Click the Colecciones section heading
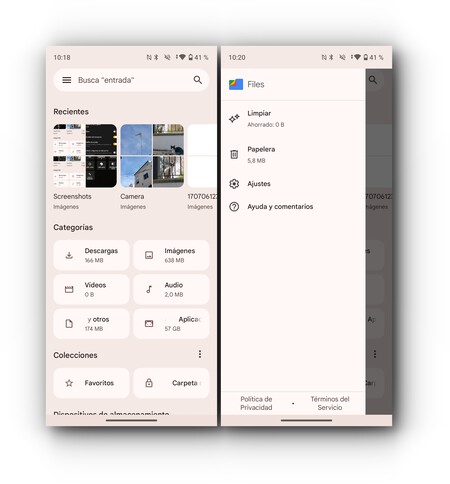 pos(75,355)
